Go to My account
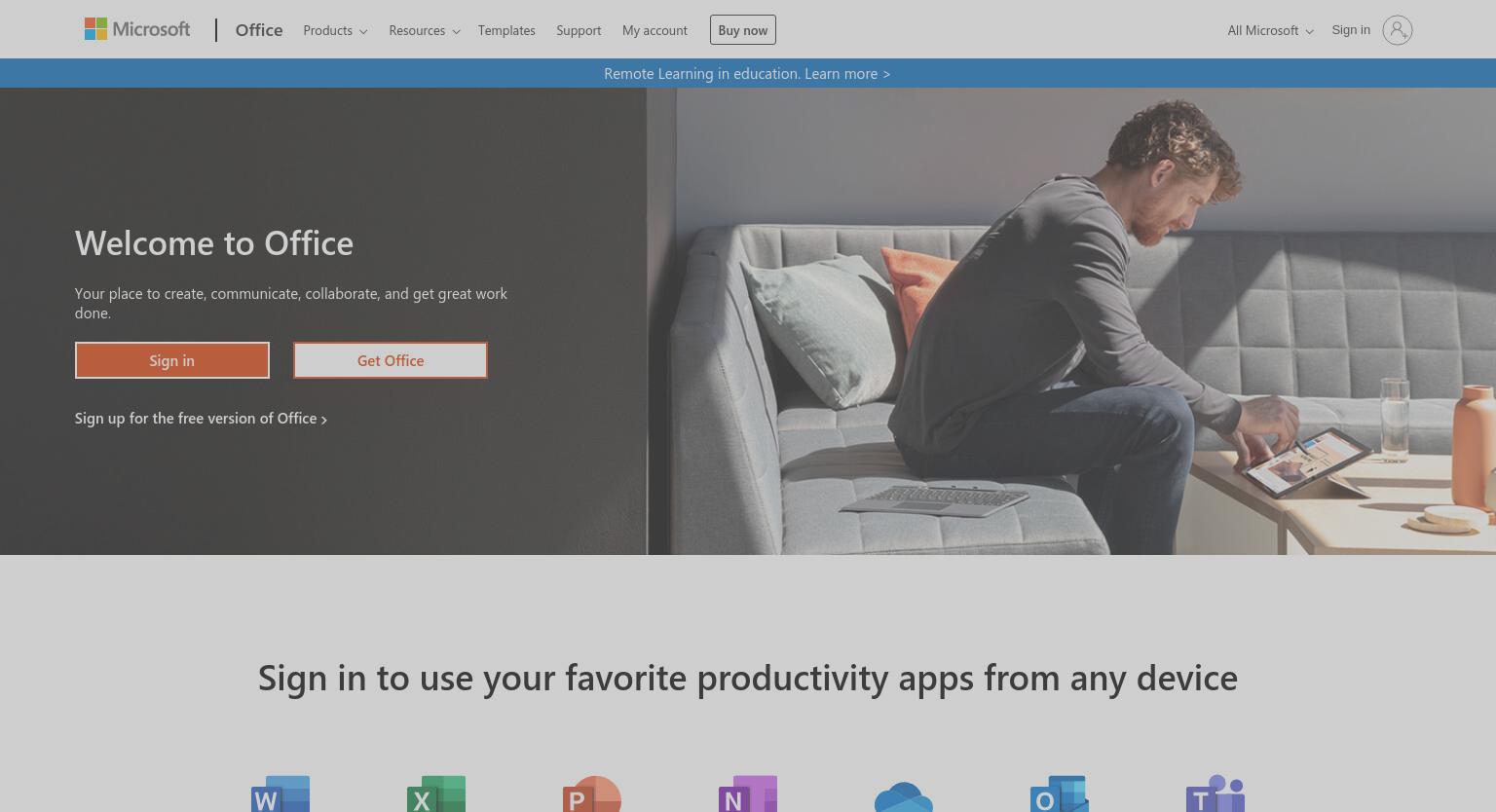The width and height of the screenshot is (1496, 812). pyautogui.click(x=654, y=30)
